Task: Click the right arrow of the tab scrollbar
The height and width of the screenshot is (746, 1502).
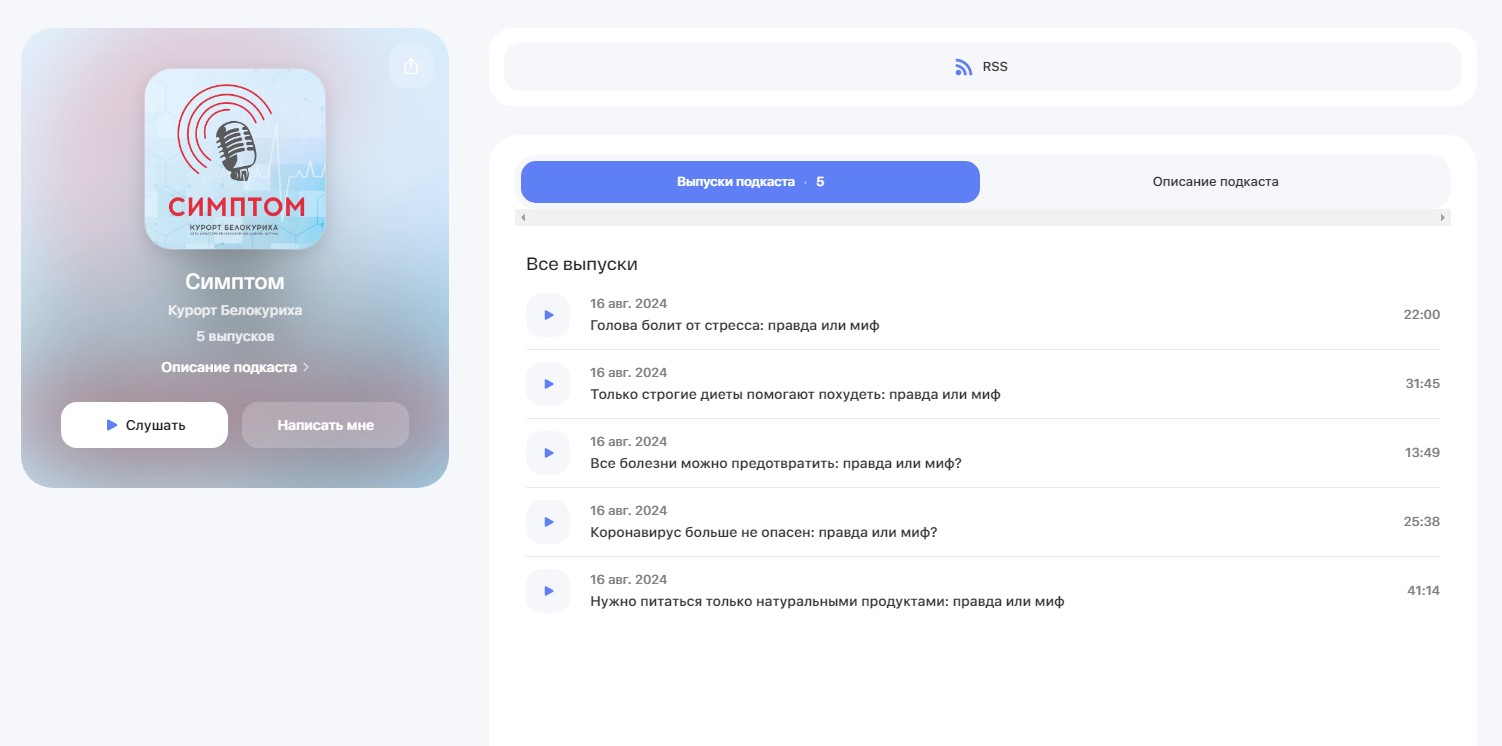Action: [1442, 217]
